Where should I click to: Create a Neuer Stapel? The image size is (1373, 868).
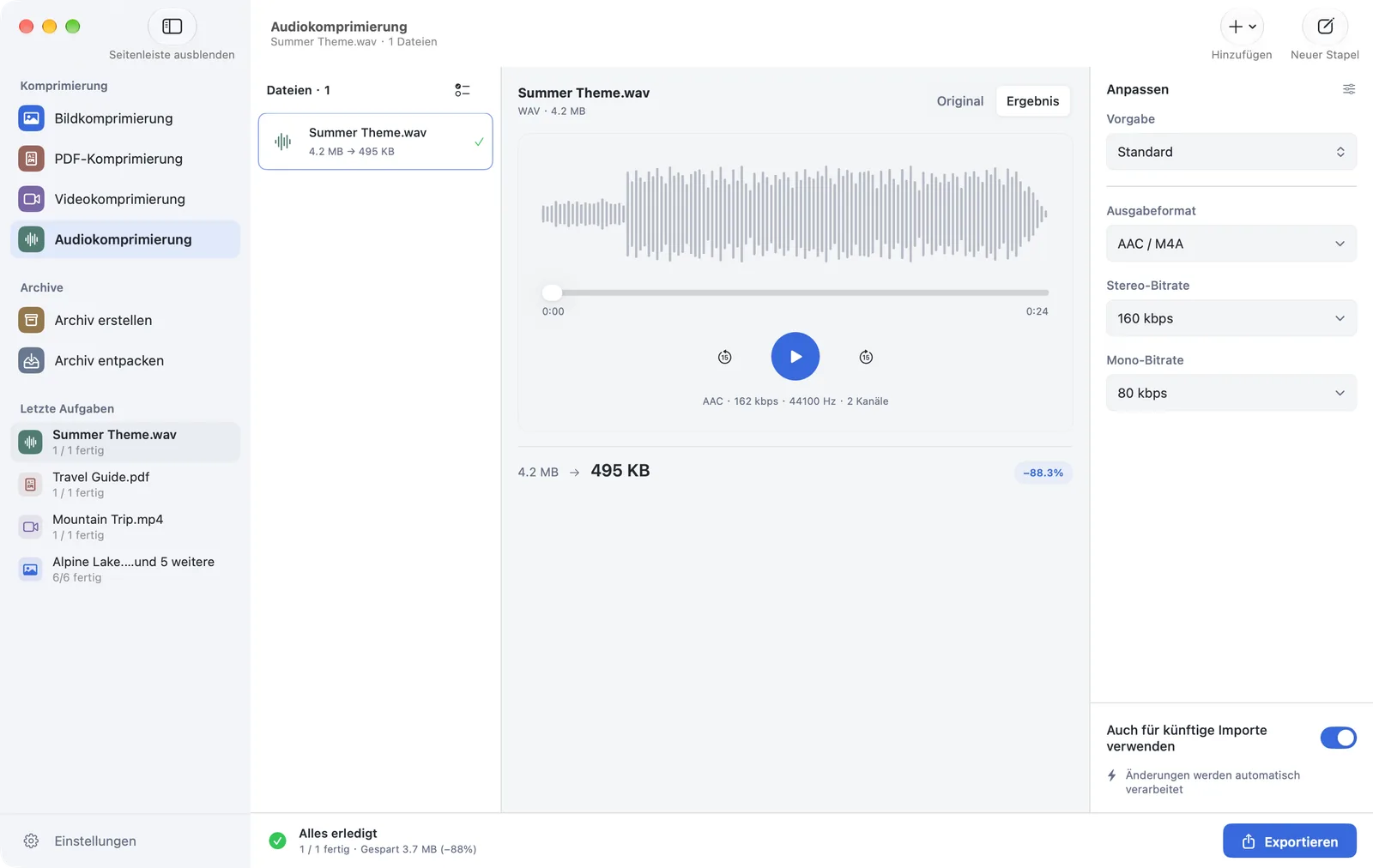(1325, 27)
